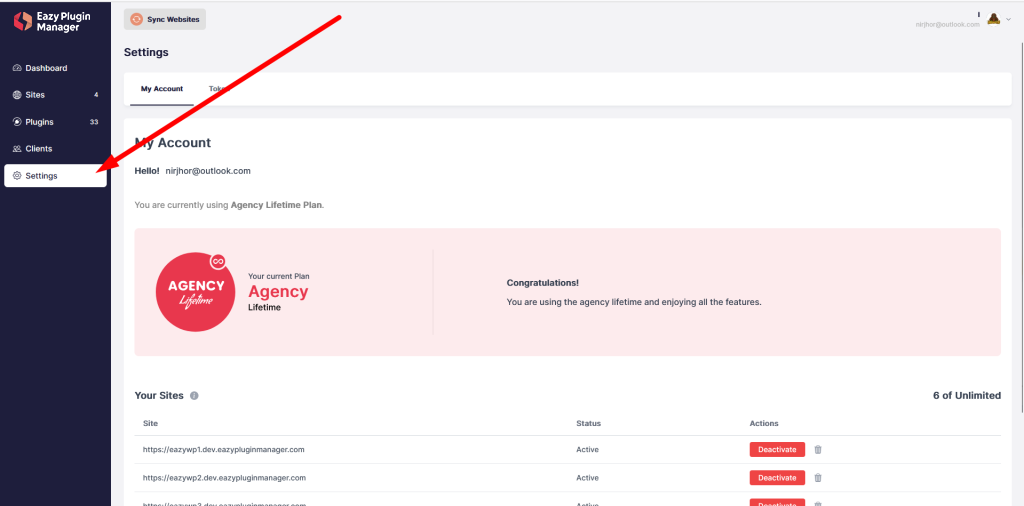Image resolution: width=1024 pixels, height=506 pixels.
Task: Click the 'Agency Lifetime Plan' text
Action: coord(276,205)
